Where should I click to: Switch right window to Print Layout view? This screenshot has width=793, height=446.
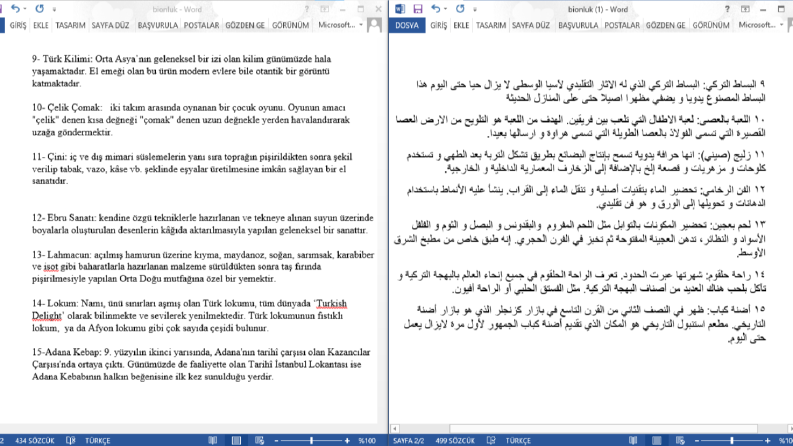(656, 440)
